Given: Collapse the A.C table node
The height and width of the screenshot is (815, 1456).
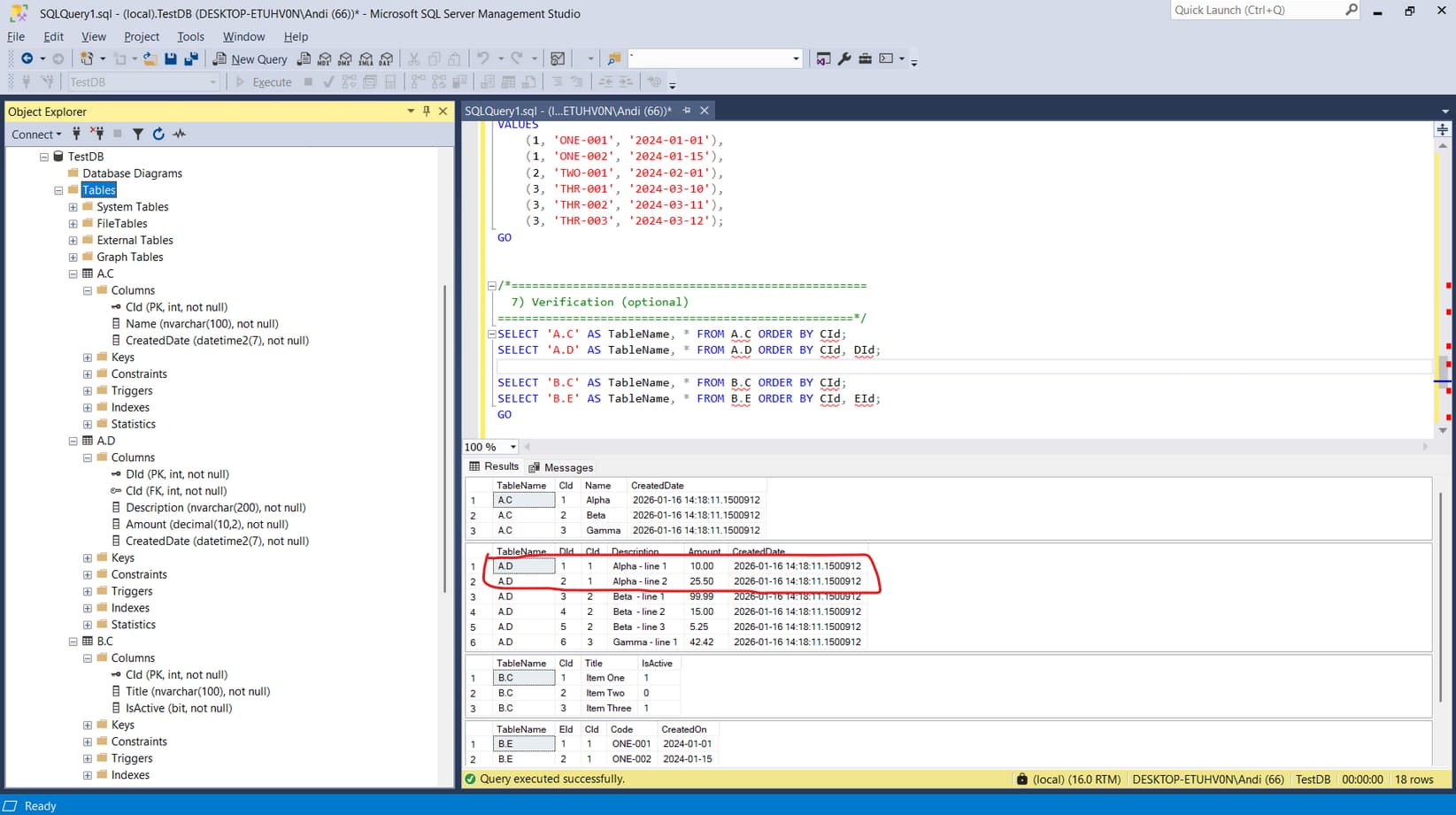Looking at the screenshot, I should [73, 274].
